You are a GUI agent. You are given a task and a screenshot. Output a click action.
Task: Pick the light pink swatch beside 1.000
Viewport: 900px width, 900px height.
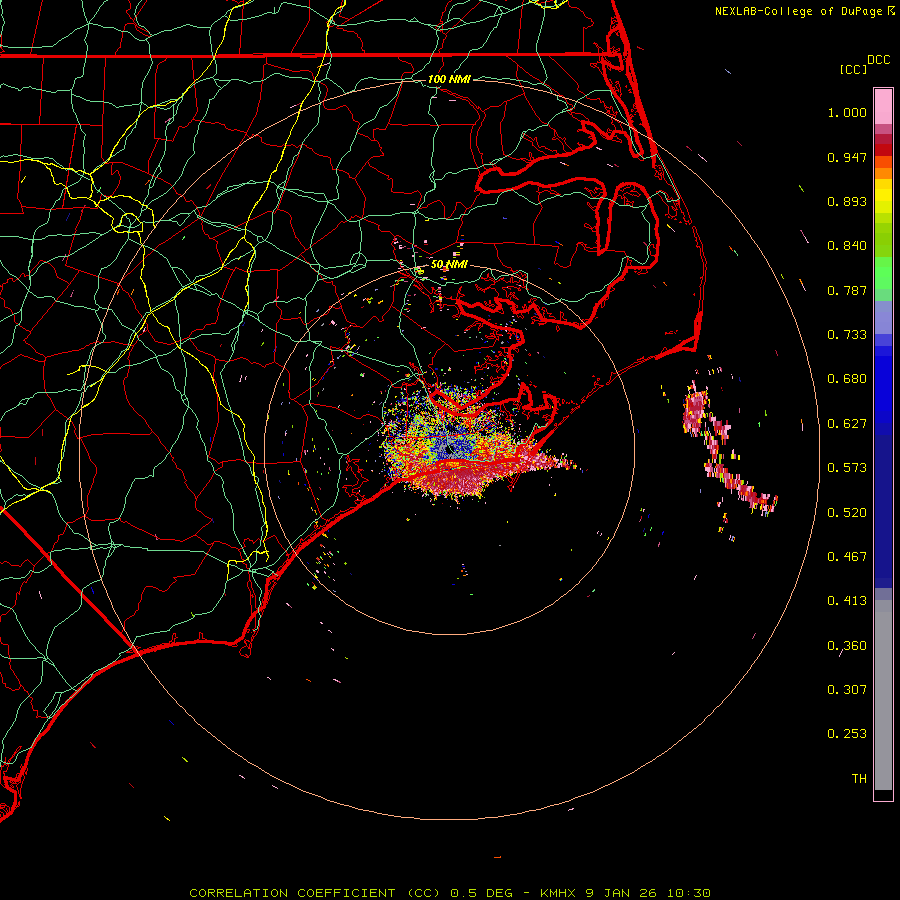pos(883,107)
